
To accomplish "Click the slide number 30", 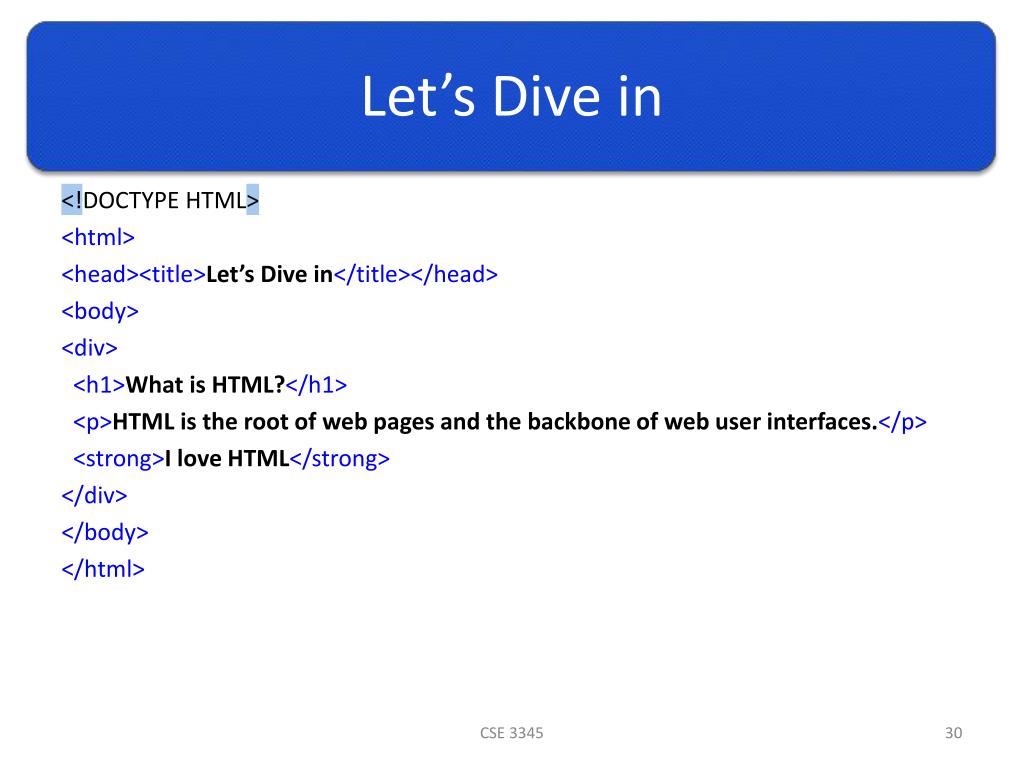I will tap(953, 733).
